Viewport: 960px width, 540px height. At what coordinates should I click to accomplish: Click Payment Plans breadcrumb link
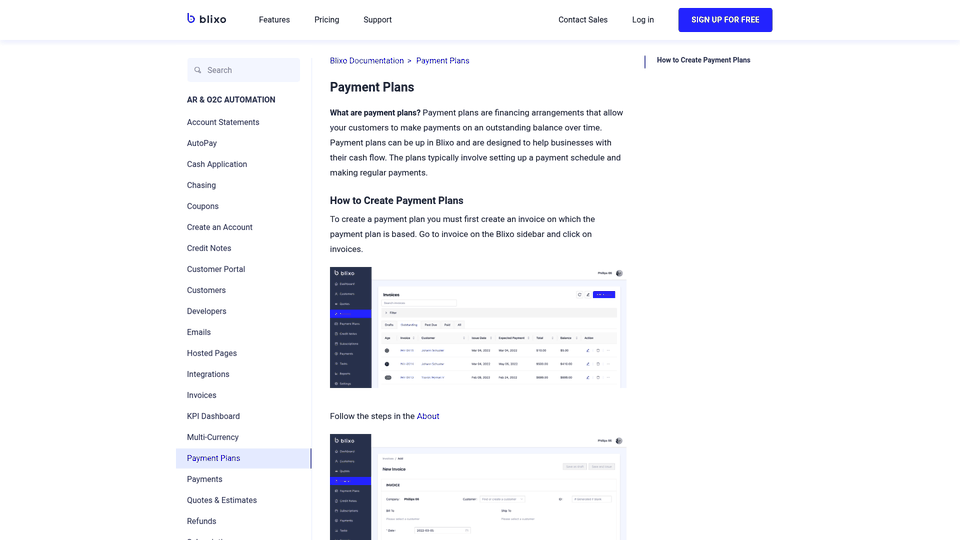pos(443,61)
